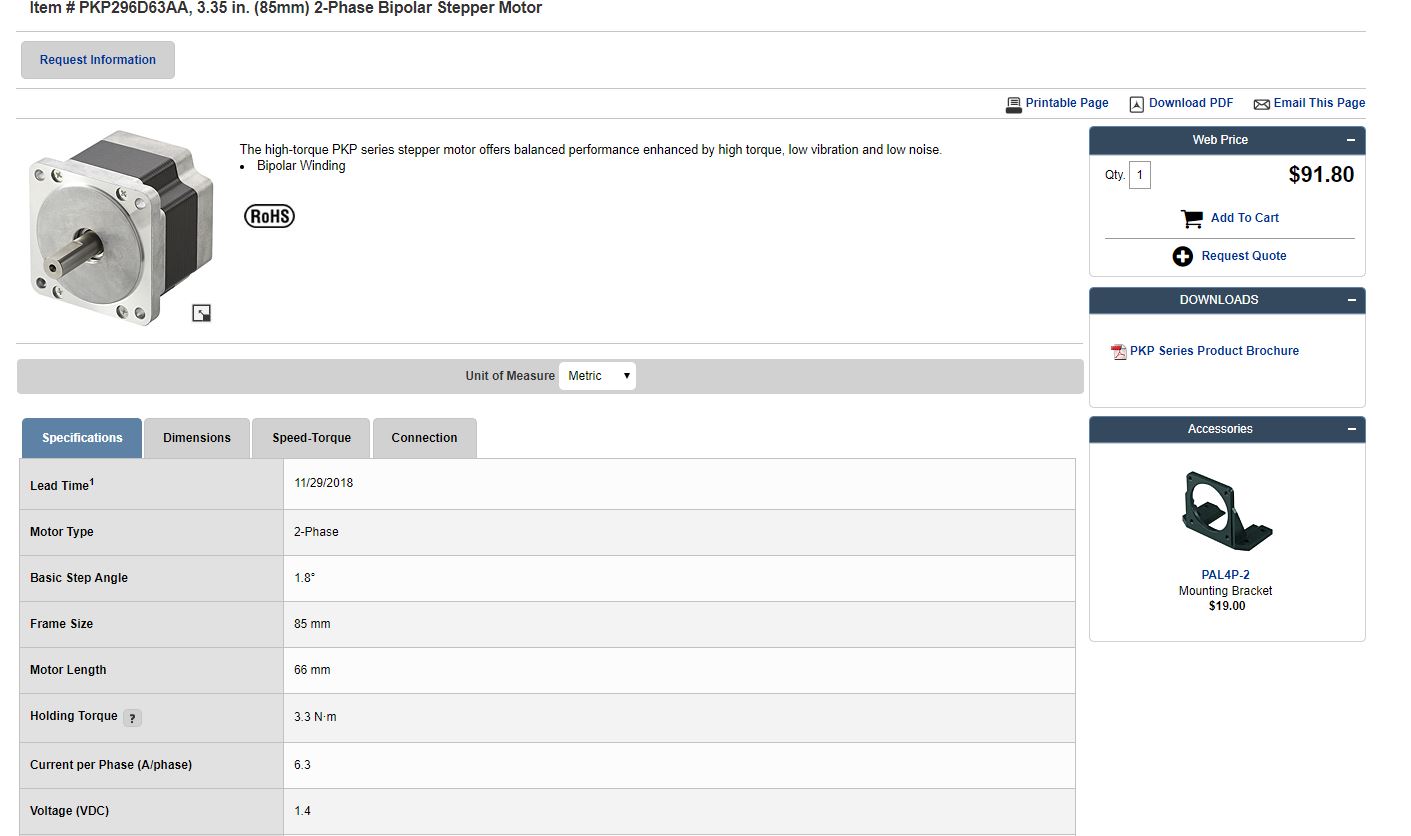Image resolution: width=1411 pixels, height=836 pixels.
Task: Click the $91.80 web price
Action: pyautogui.click(x=1321, y=175)
